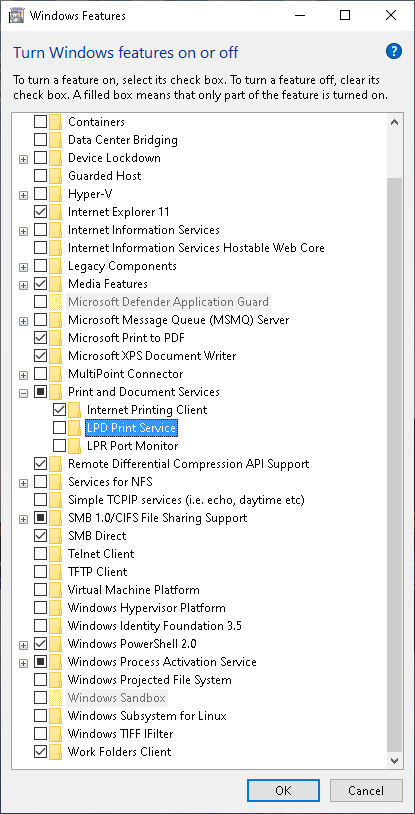
Task: Select Microsoft Defender Application Guard row
Action: pyautogui.click(x=169, y=302)
